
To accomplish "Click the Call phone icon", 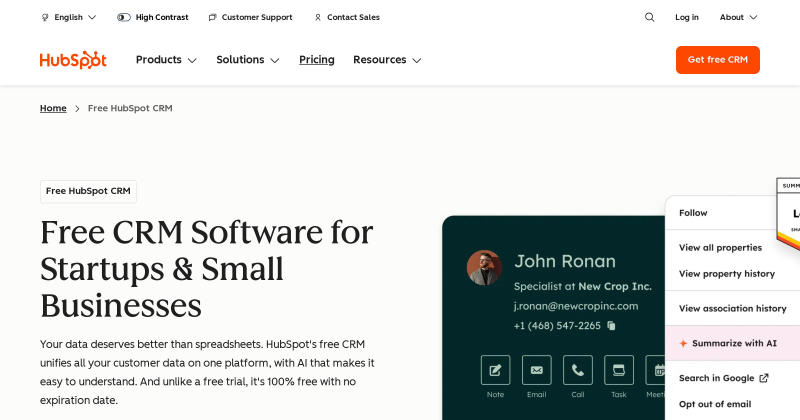I will [x=578, y=370].
